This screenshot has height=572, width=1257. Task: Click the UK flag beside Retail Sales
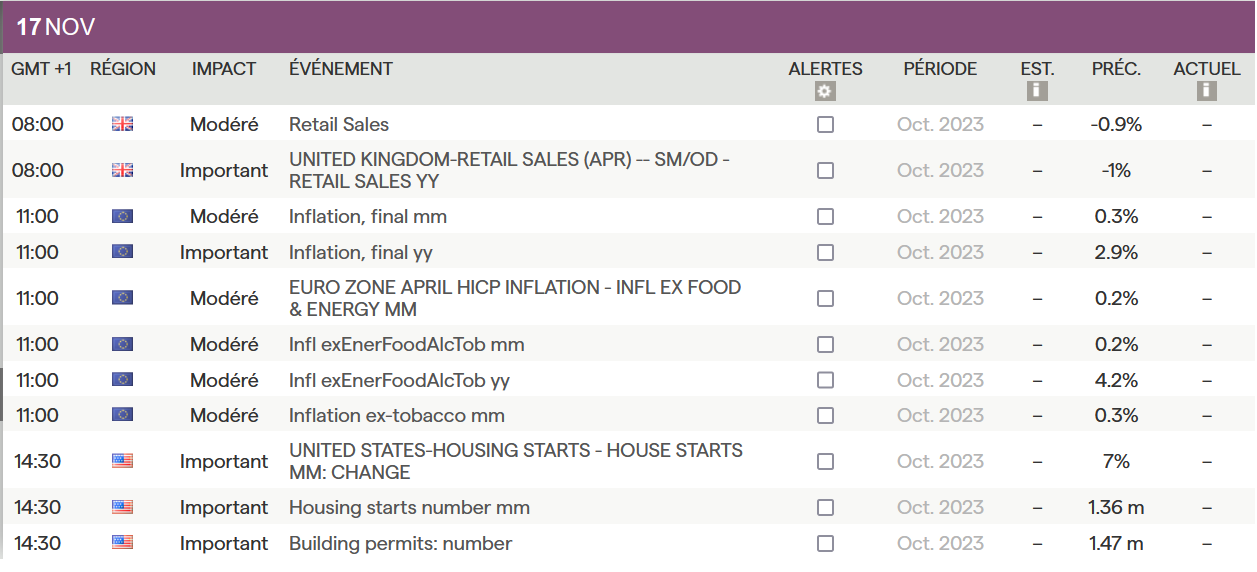point(122,125)
